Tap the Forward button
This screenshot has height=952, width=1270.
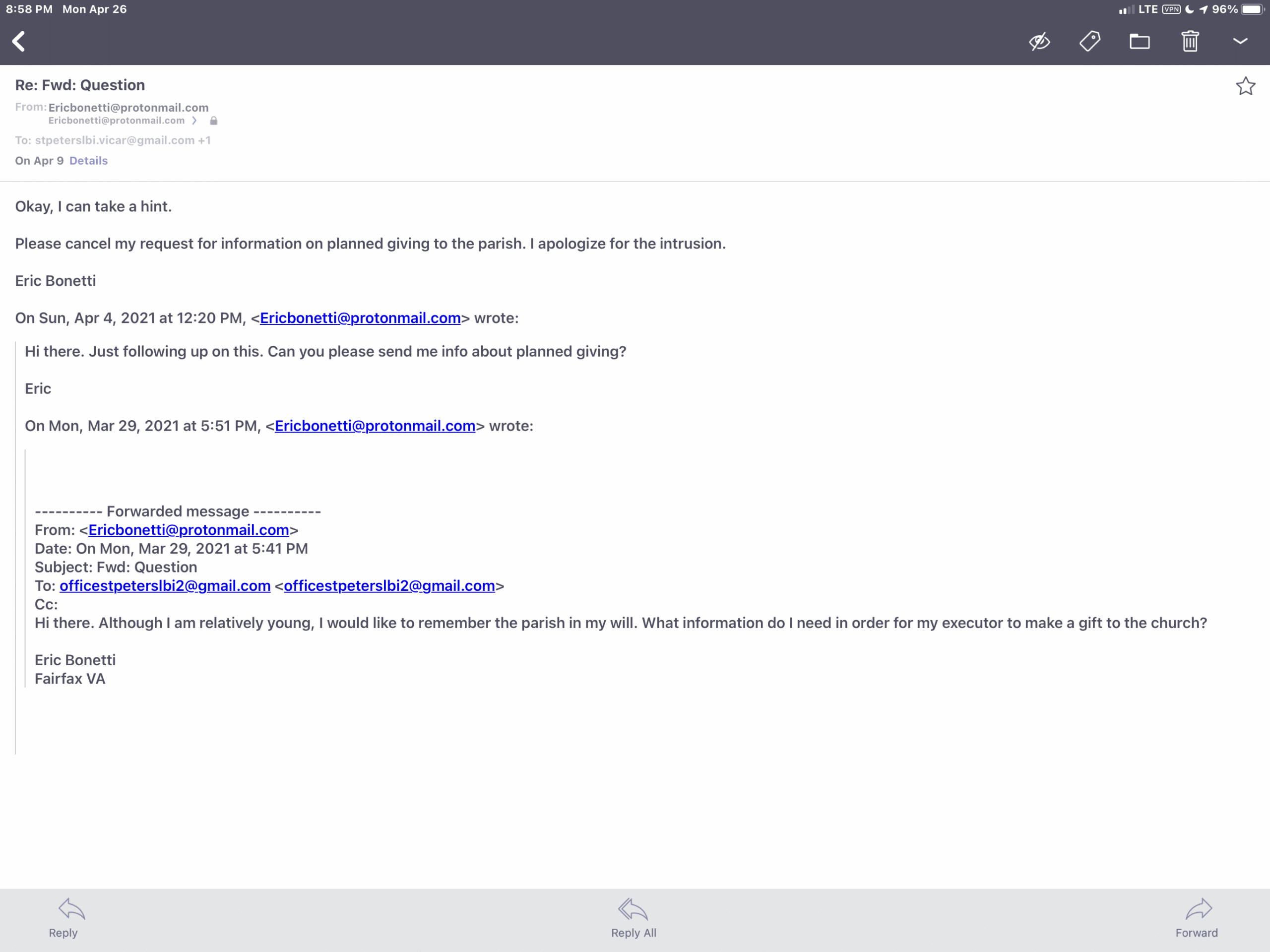point(1197,919)
